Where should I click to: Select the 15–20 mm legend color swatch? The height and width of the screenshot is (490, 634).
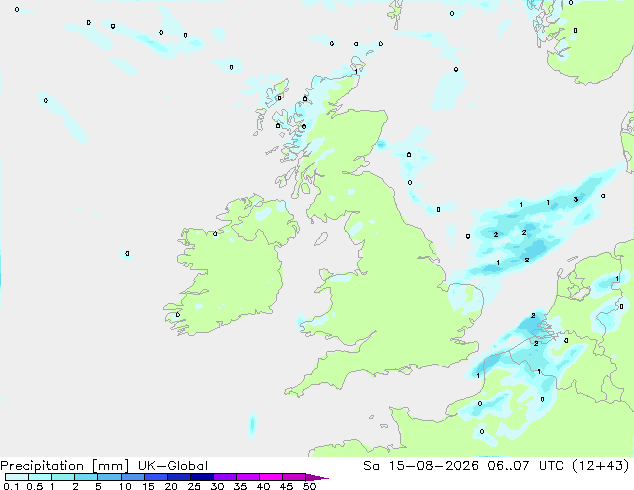pyautogui.click(x=156, y=477)
